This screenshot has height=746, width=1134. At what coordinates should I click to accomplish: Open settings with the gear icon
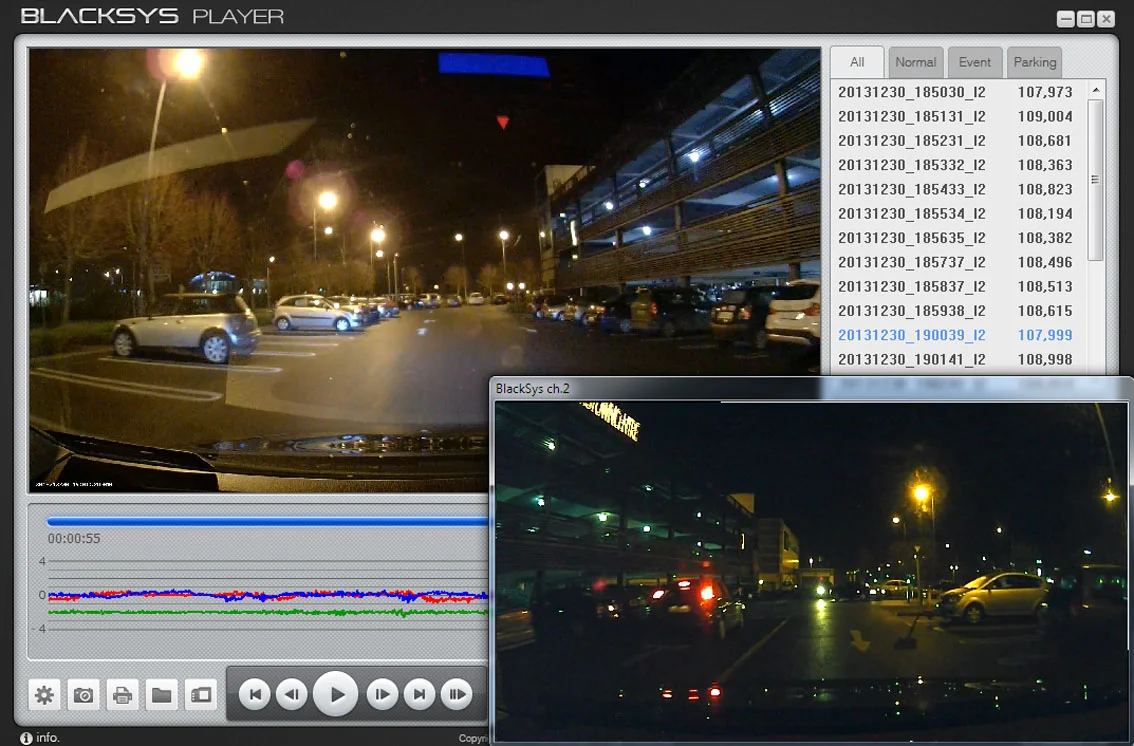tap(44, 695)
